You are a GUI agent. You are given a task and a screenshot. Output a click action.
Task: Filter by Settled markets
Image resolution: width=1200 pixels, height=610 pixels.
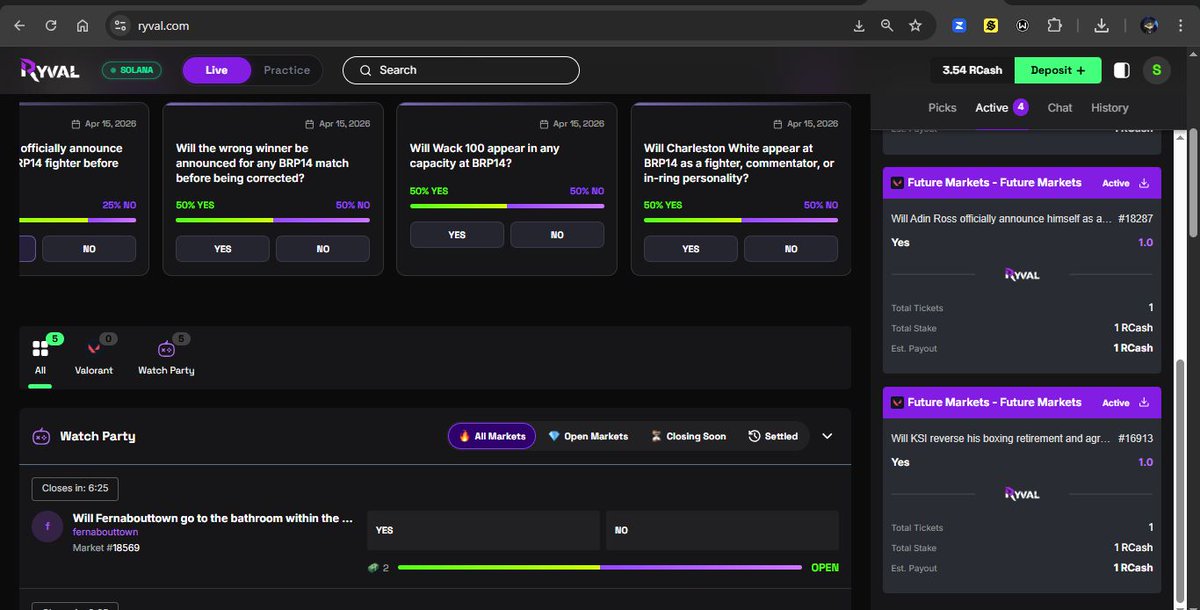point(773,436)
